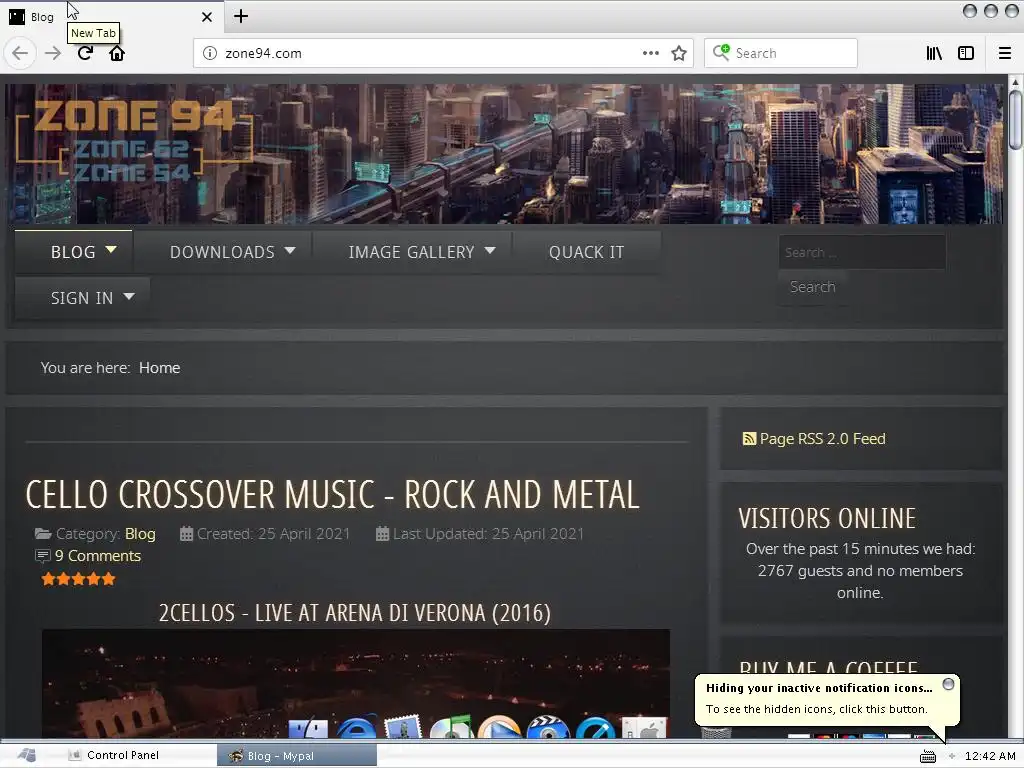Open Control Panel from the taskbar

pyautogui.click(x=115, y=756)
